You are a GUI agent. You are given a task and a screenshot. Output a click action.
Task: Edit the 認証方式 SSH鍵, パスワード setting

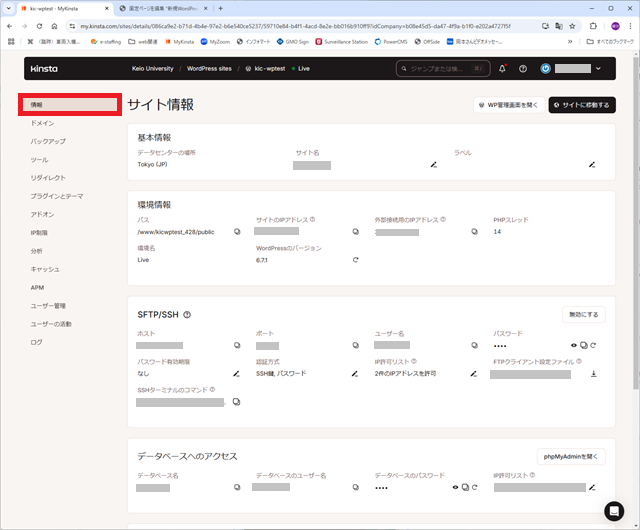pyautogui.click(x=355, y=373)
